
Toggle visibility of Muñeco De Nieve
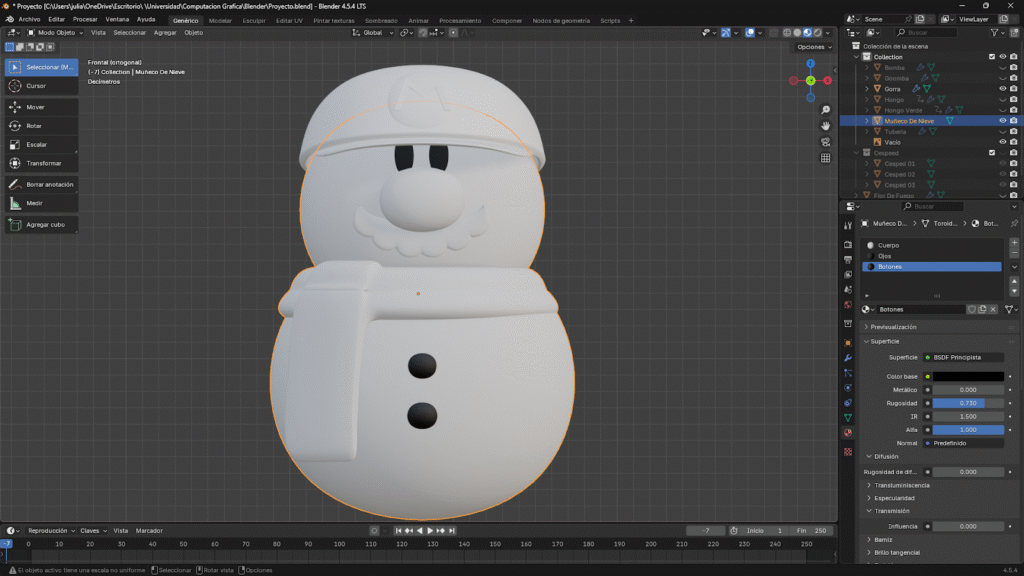click(x=1002, y=121)
